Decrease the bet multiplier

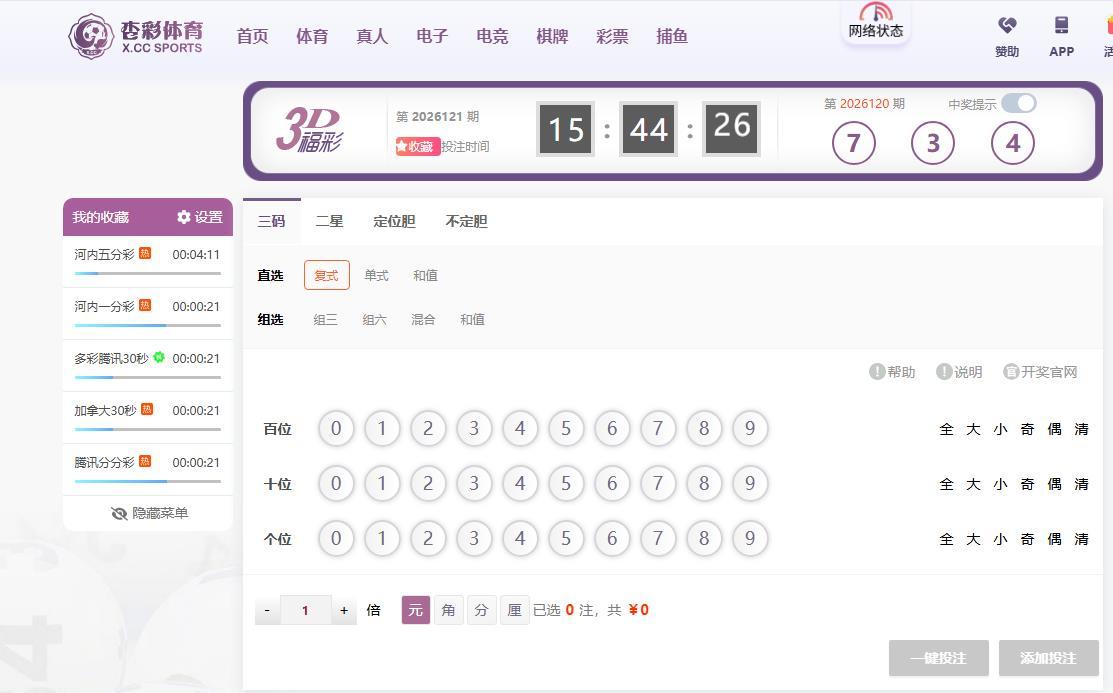pyautogui.click(x=268, y=610)
